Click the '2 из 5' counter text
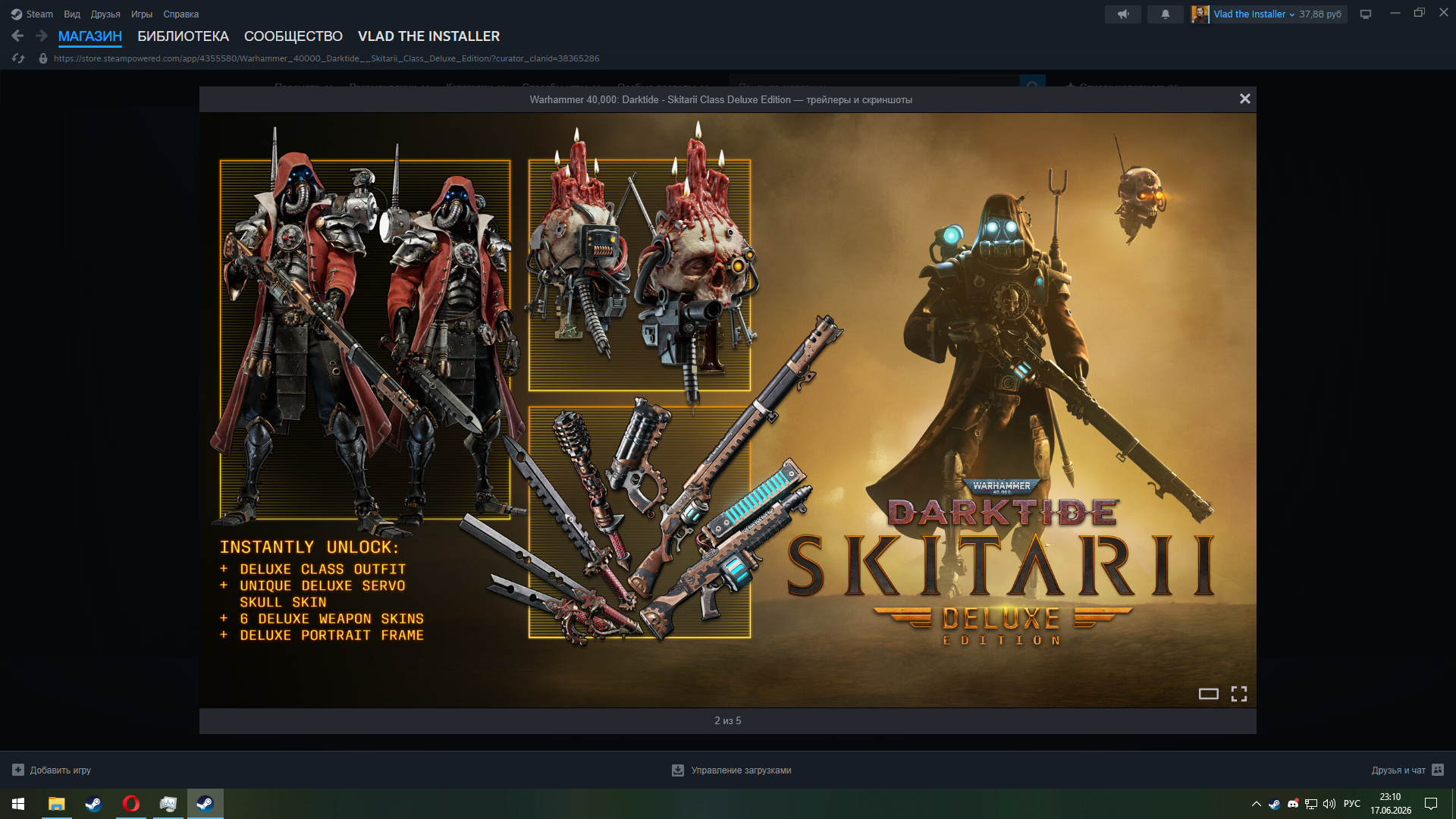The height and width of the screenshot is (819, 1456). tap(728, 720)
